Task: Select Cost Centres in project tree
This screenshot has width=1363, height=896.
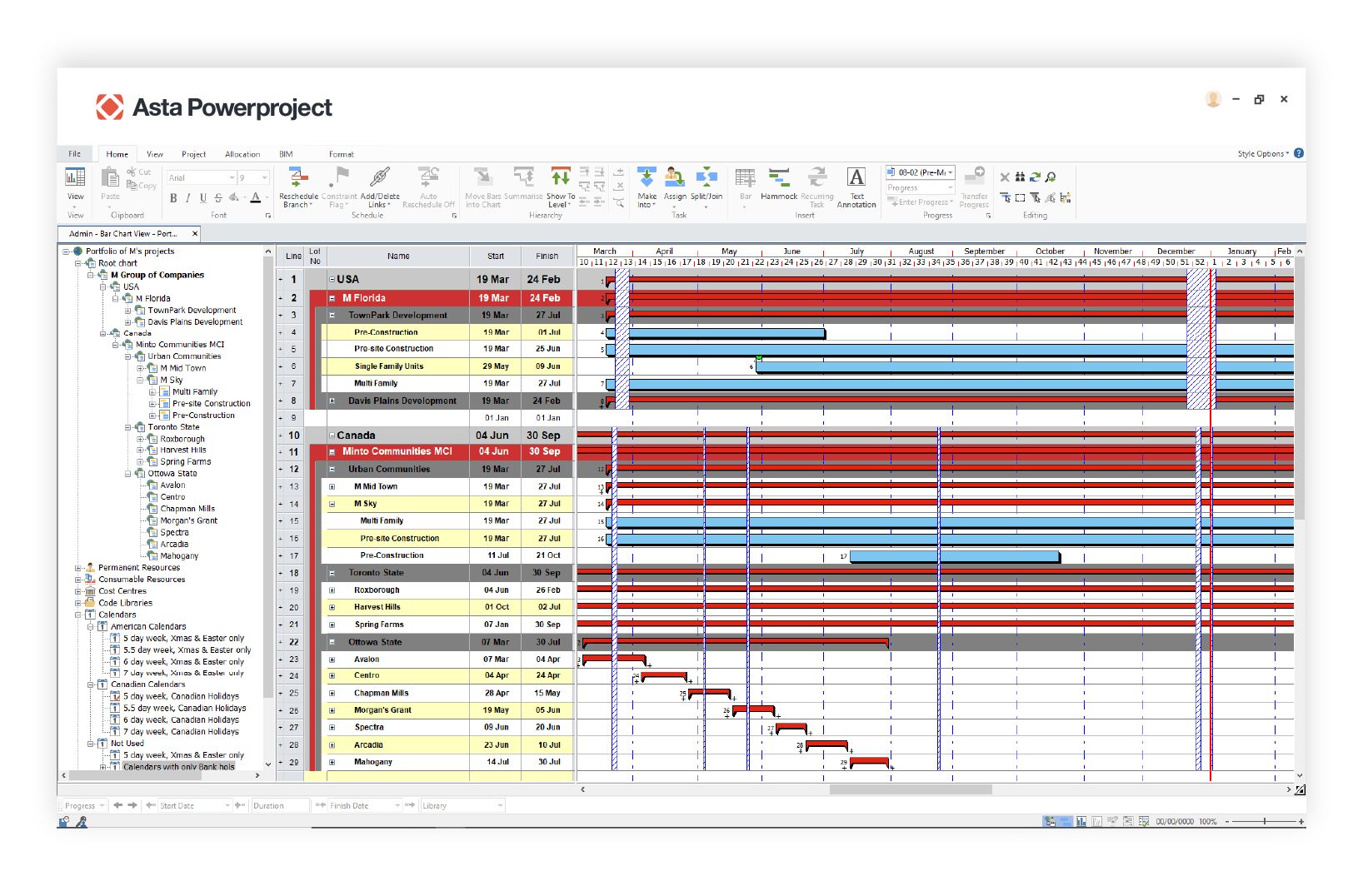Action: point(122,591)
